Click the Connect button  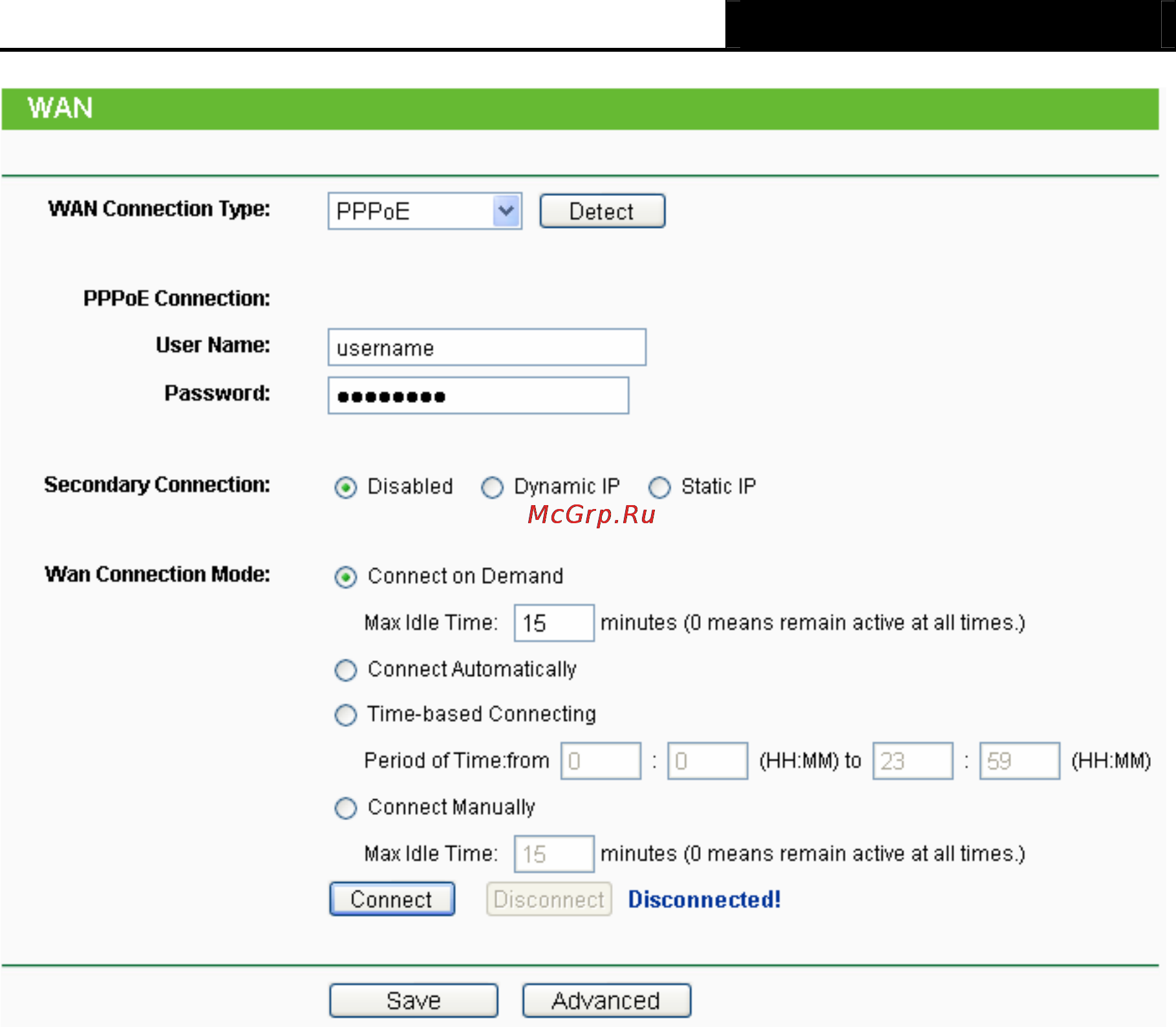tap(392, 899)
